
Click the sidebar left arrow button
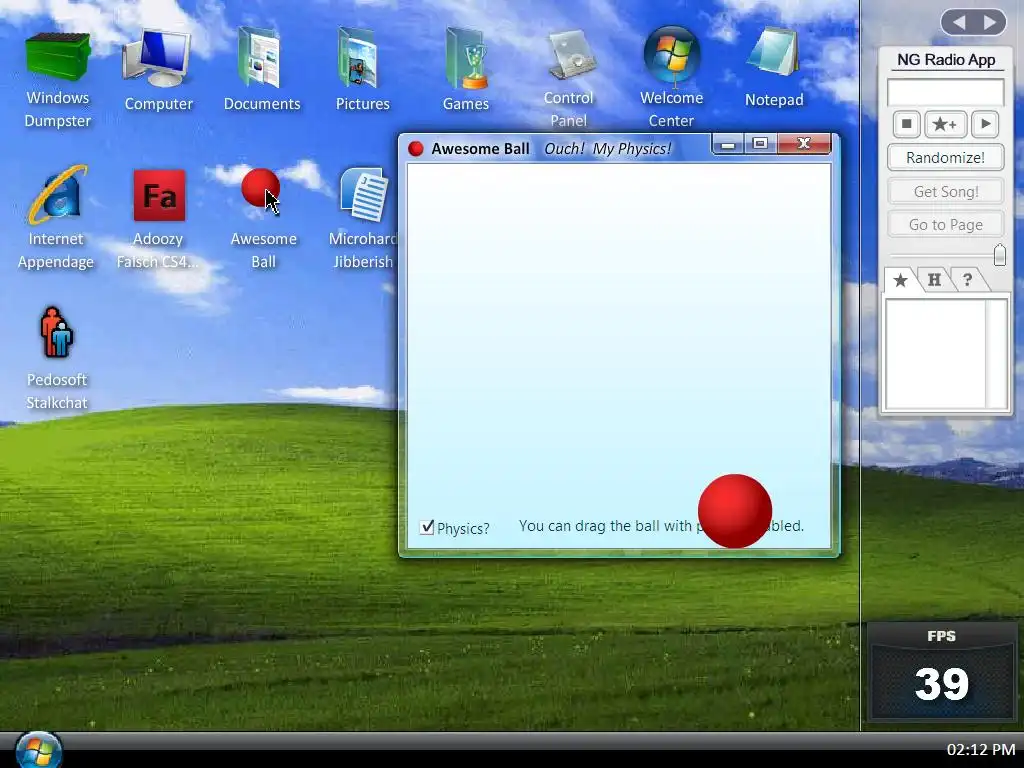[958, 23]
